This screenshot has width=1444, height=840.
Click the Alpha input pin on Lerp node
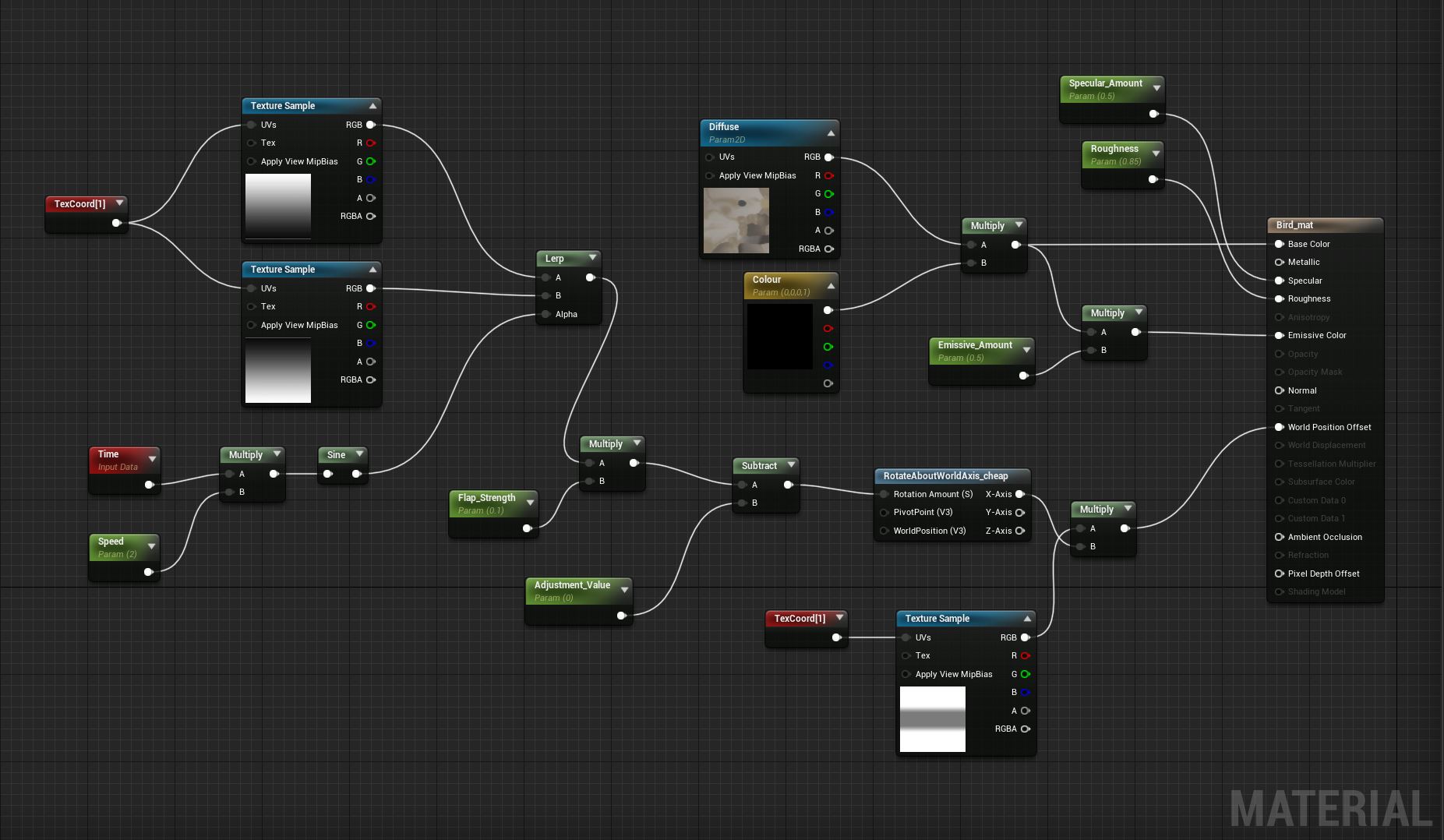(x=545, y=314)
